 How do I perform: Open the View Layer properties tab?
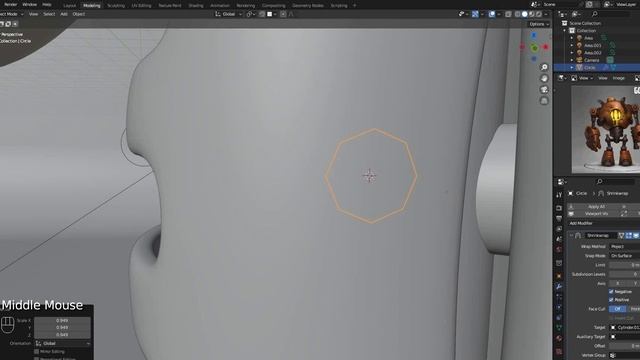coord(559,229)
